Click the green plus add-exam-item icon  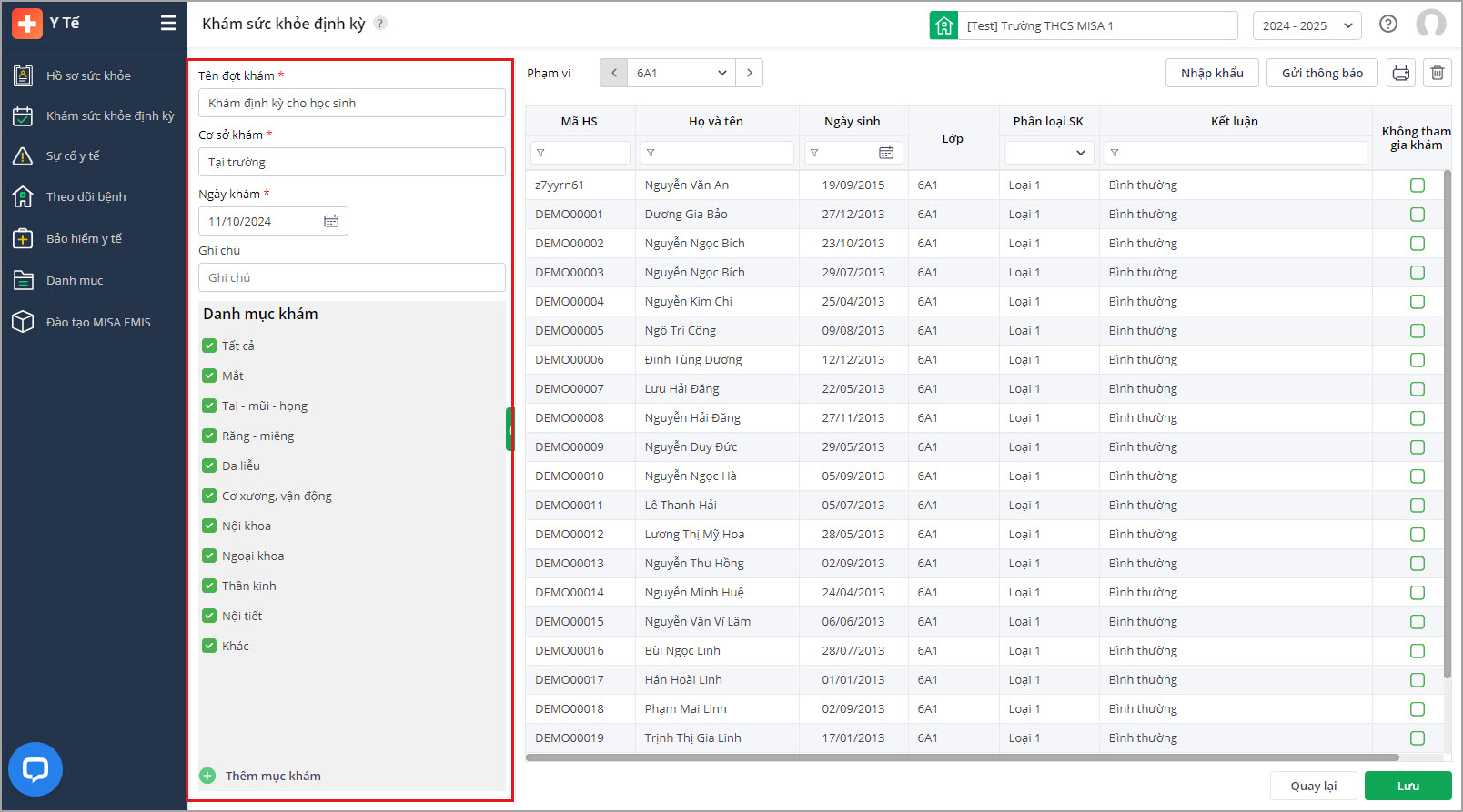(x=207, y=776)
